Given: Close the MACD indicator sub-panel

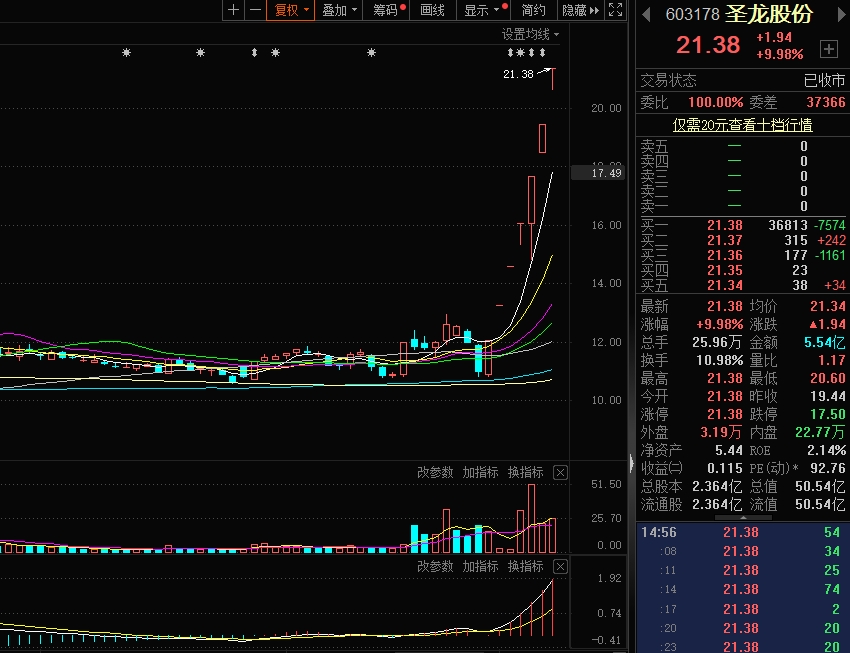Looking at the screenshot, I should click(560, 566).
